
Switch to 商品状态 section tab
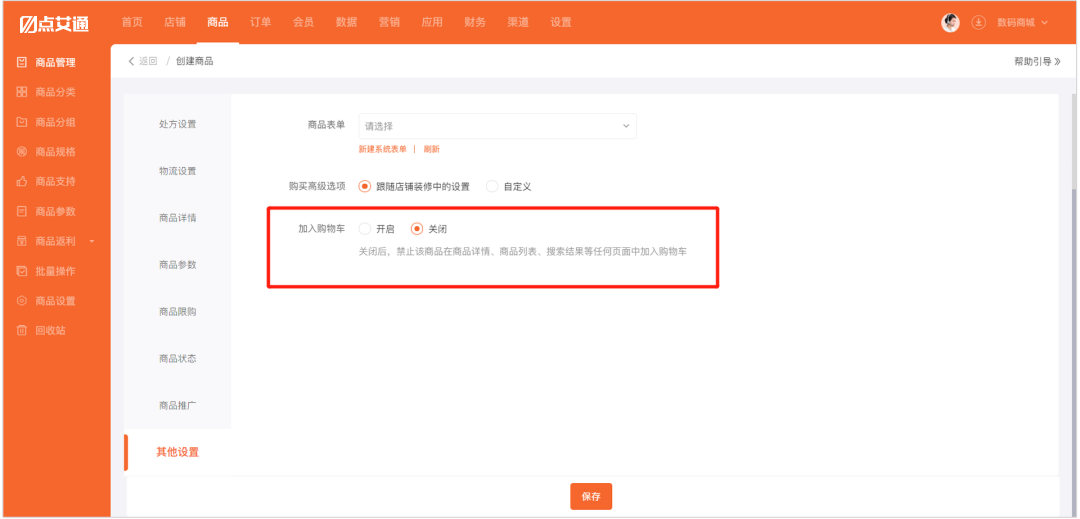coord(178,359)
